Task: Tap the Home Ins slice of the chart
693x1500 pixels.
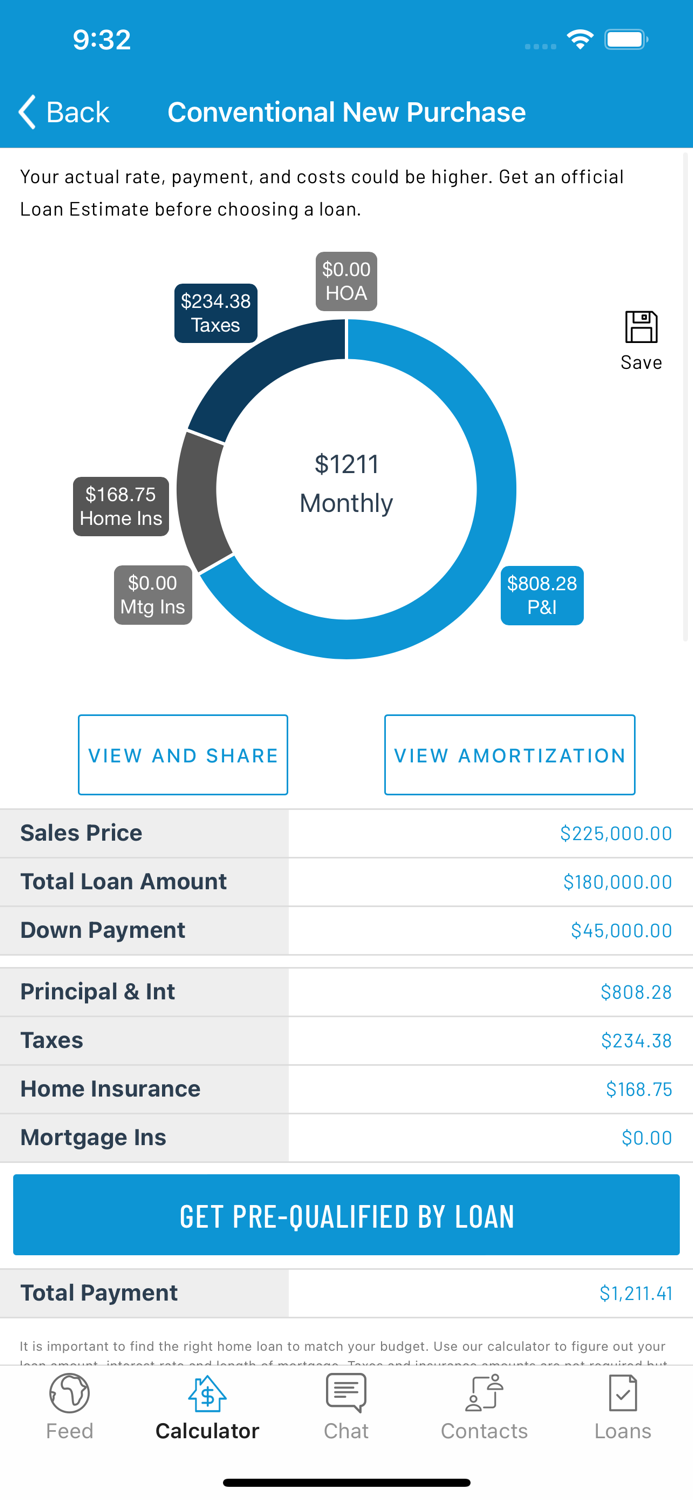Action: [120, 506]
